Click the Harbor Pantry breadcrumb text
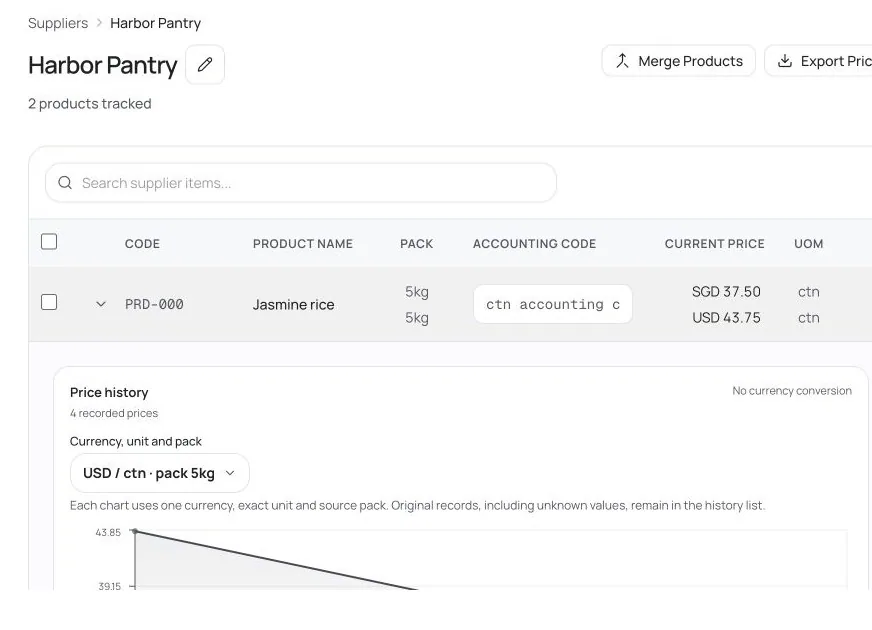The width and height of the screenshot is (872, 630). pos(155,23)
